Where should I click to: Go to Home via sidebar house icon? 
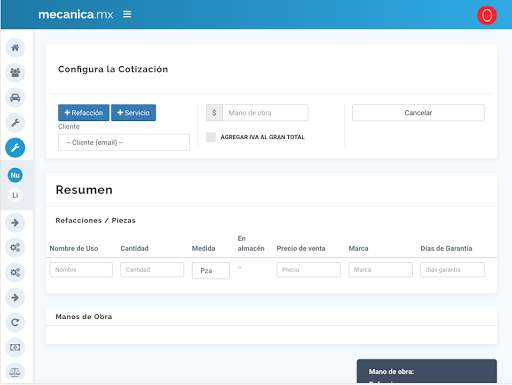click(15, 48)
